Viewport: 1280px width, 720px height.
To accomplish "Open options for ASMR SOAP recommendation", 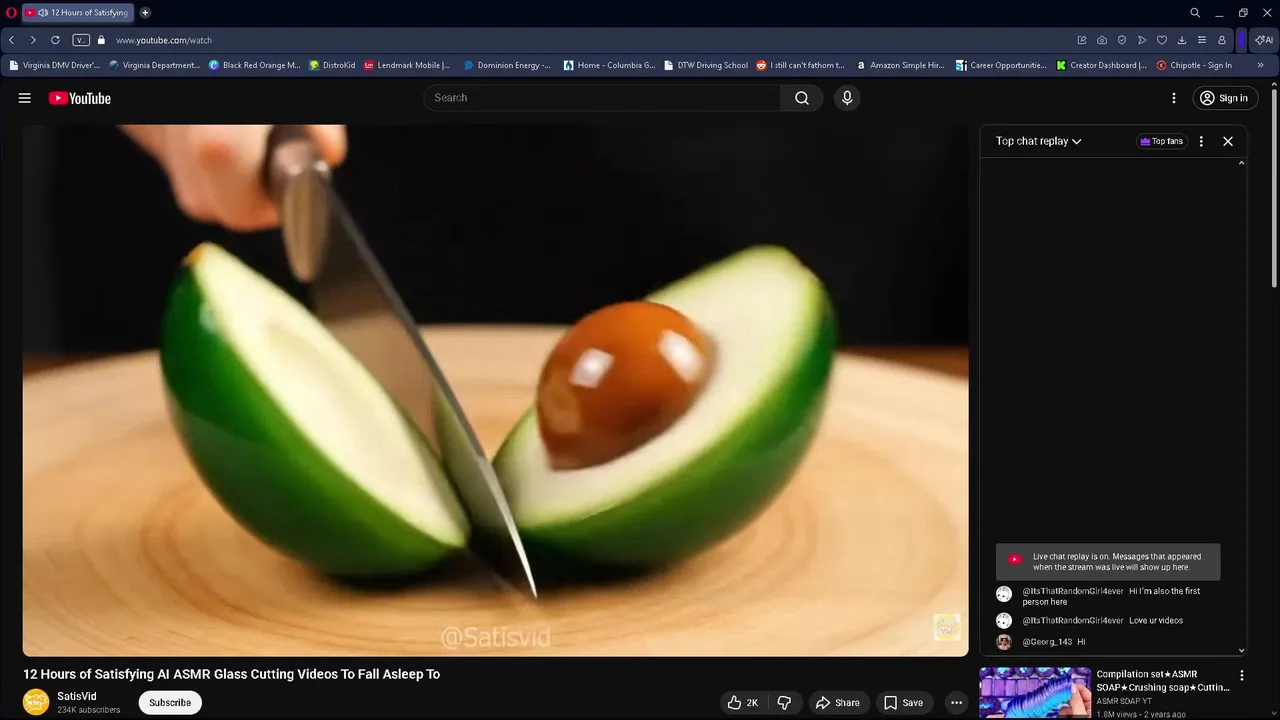I will click(1242, 676).
